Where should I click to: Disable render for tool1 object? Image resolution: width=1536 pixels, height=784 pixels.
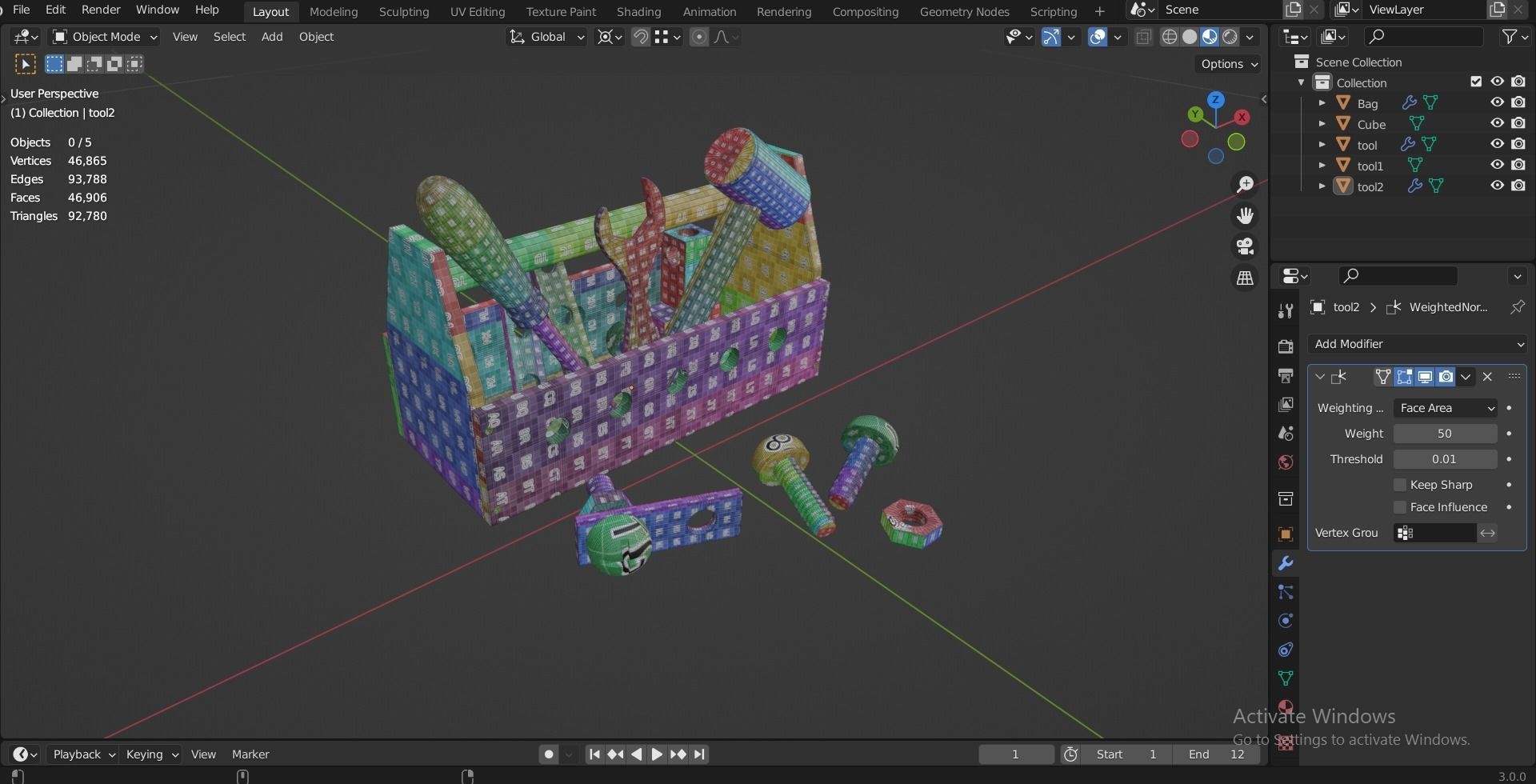(x=1518, y=166)
